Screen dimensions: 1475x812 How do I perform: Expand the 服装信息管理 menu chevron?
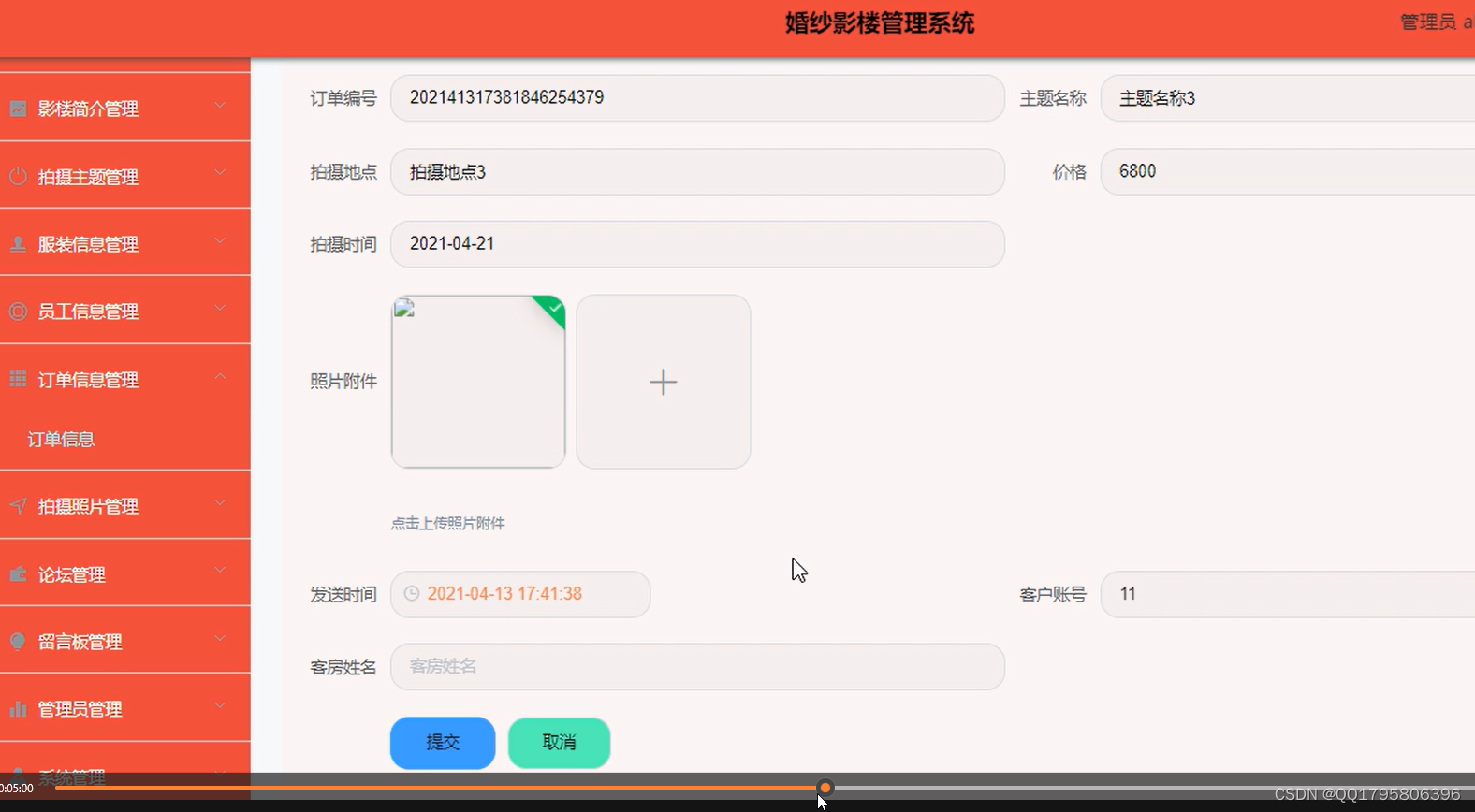[220, 240]
